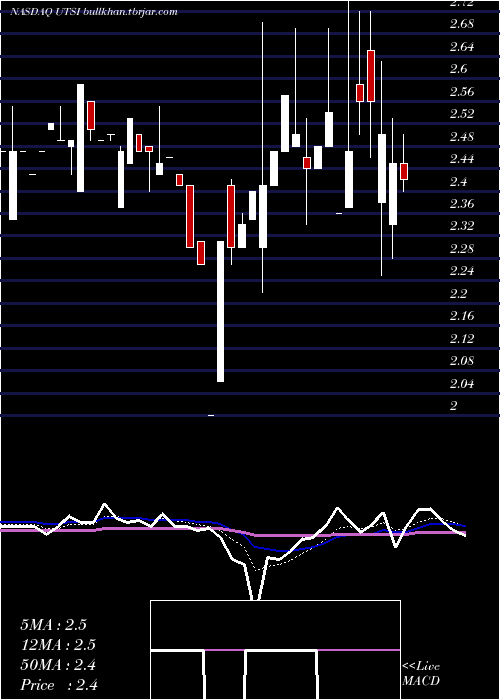Click the 2.28 price axis label
500x700 pixels.
[462, 249]
